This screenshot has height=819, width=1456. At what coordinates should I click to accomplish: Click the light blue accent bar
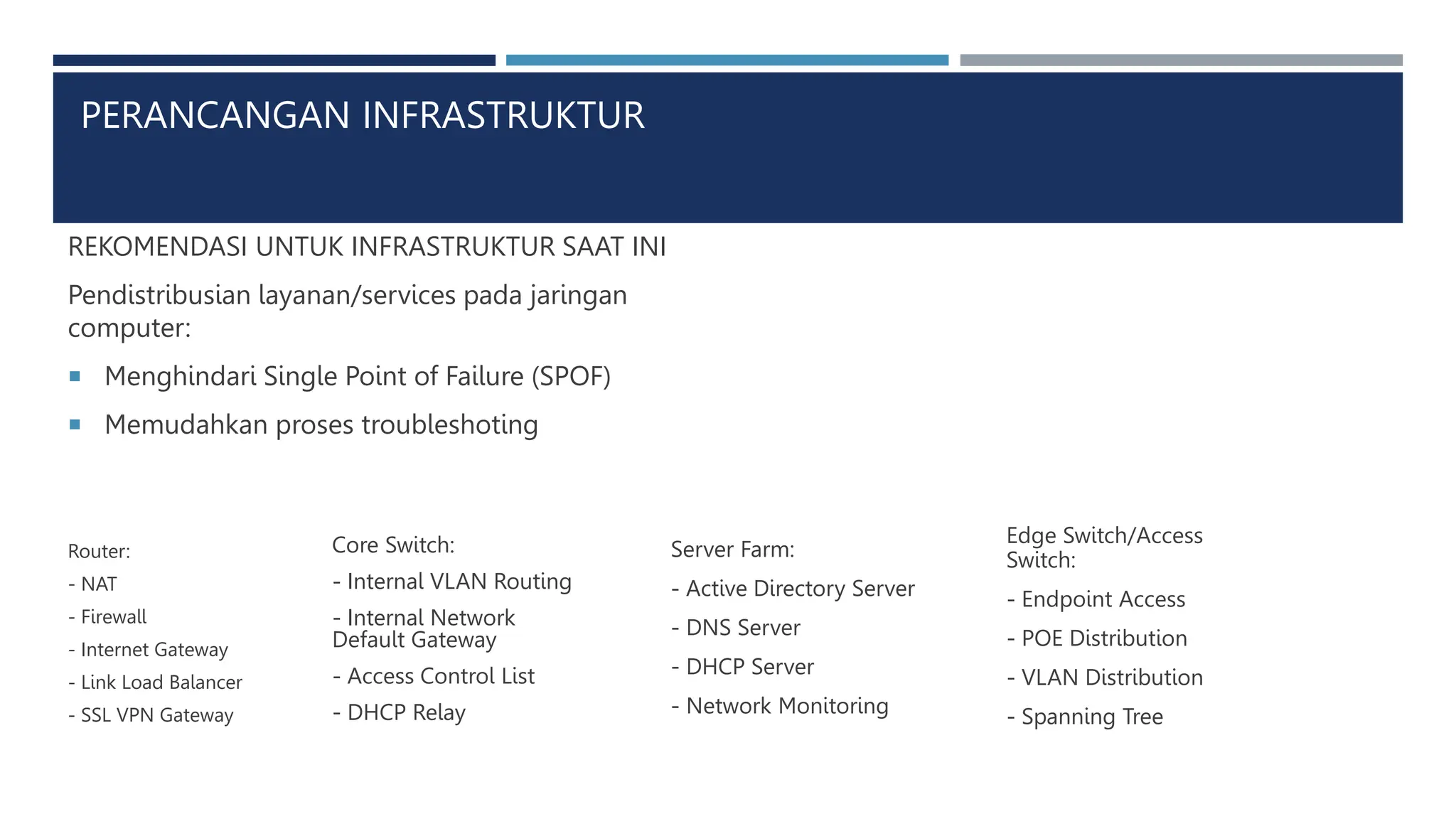coord(727,60)
